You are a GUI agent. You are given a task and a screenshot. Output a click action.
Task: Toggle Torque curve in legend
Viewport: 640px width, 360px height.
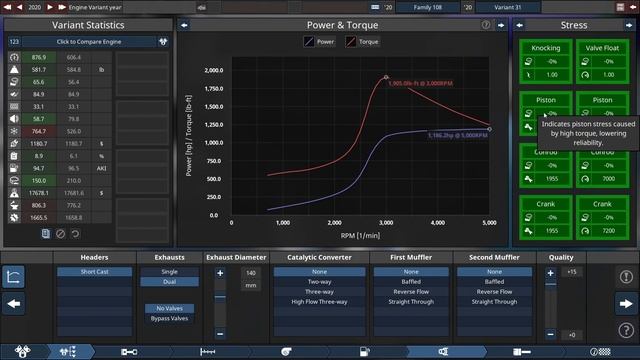(362, 42)
